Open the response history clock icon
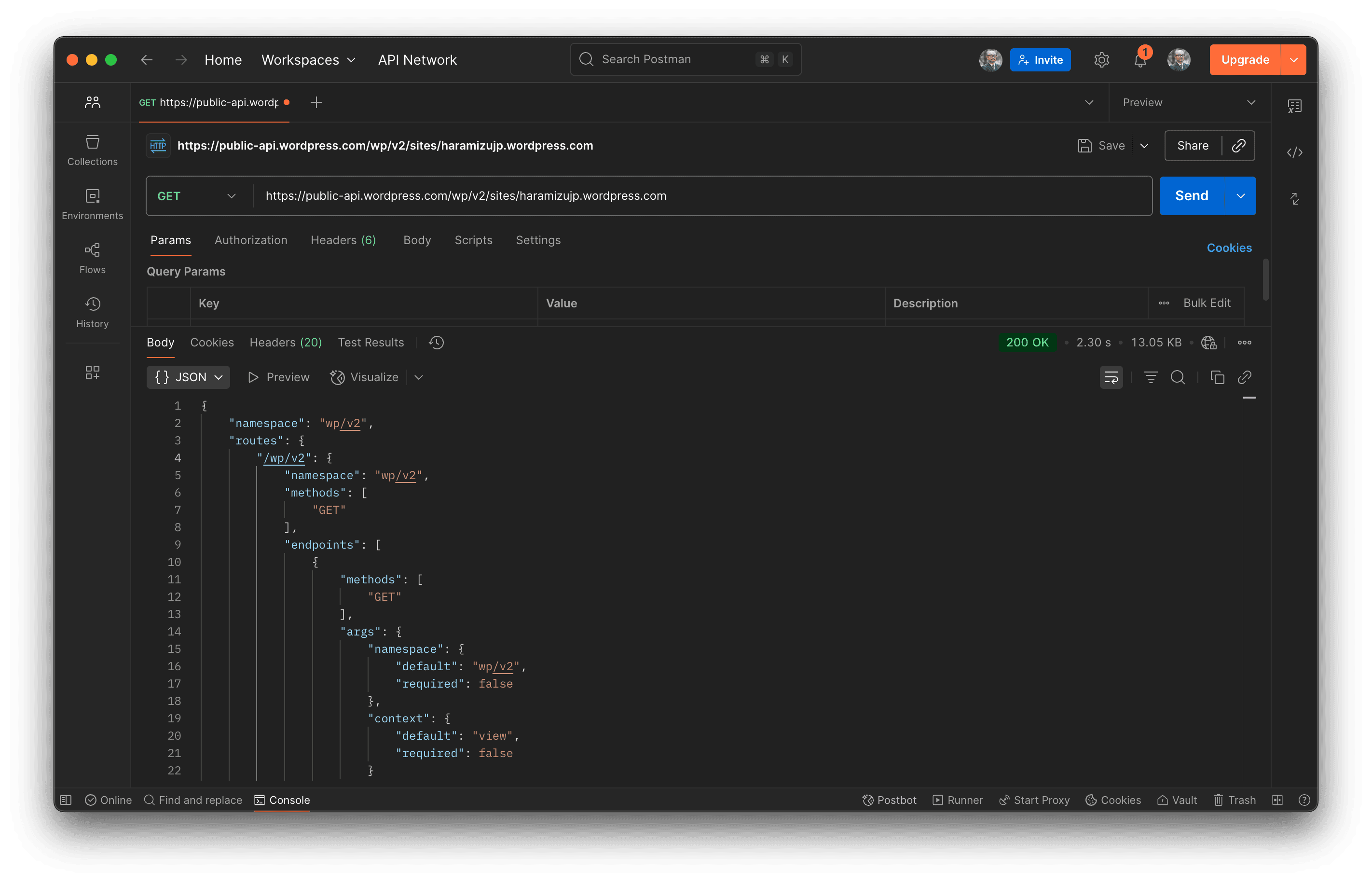Image resolution: width=1372 pixels, height=883 pixels. click(436, 342)
